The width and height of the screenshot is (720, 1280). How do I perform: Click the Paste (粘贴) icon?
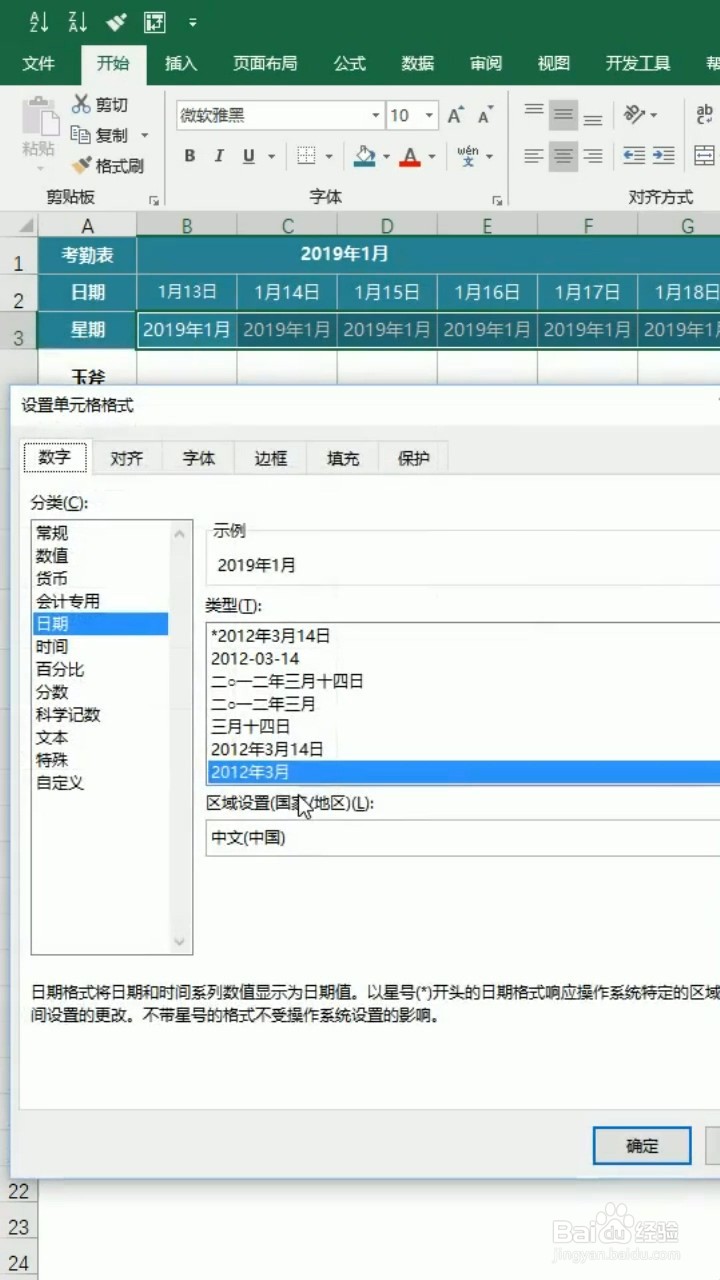pyautogui.click(x=39, y=115)
